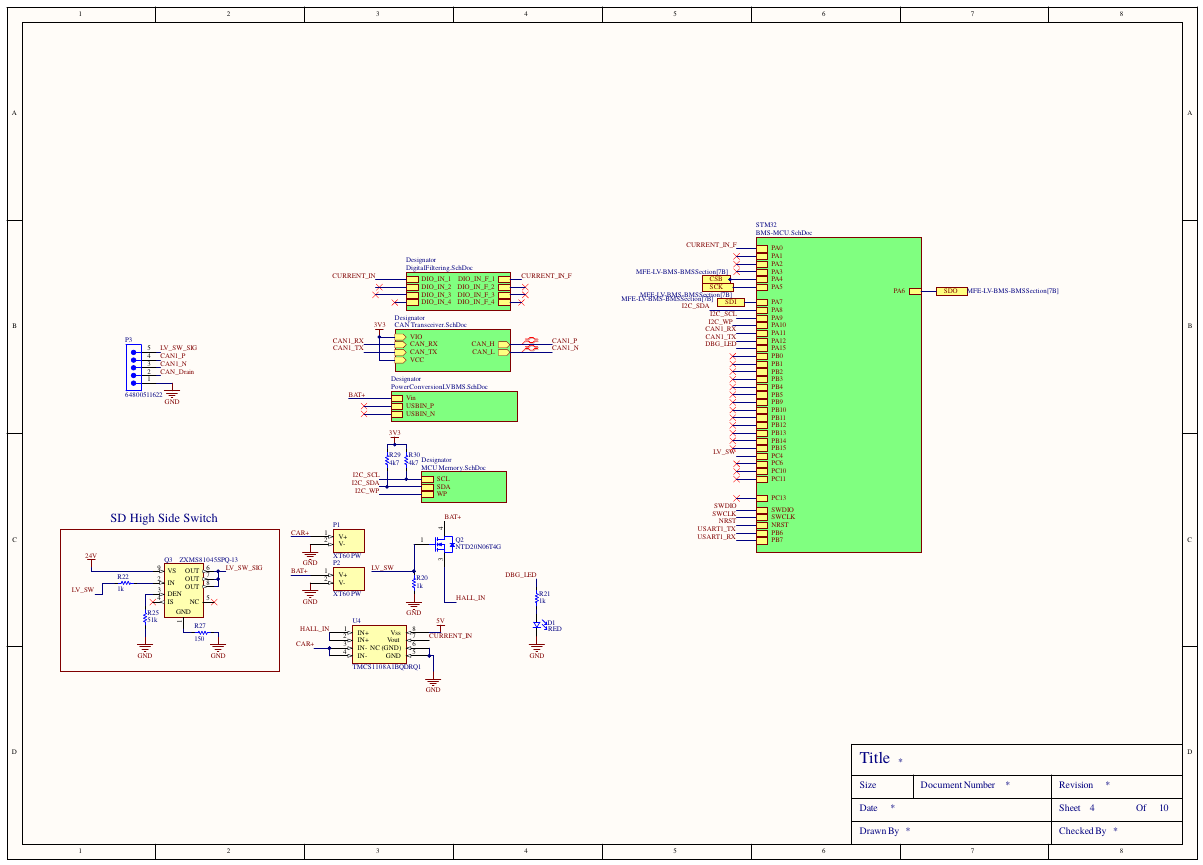Select GND symbol below the P3 connector
This screenshot has height=865, width=1203.
pyautogui.click(x=172, y=394)
